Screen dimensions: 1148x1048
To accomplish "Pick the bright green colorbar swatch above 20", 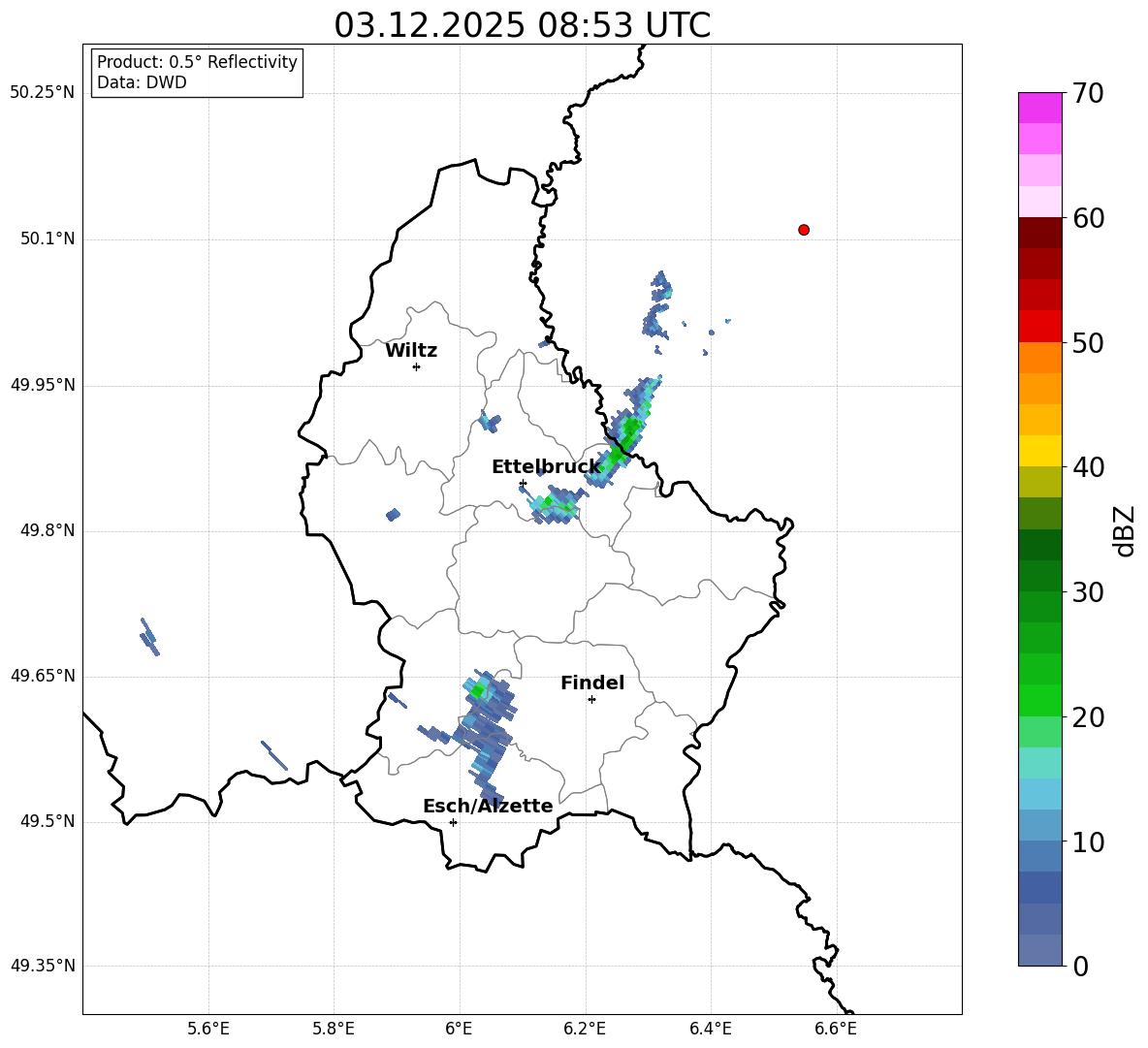I will coord(1039,700).
